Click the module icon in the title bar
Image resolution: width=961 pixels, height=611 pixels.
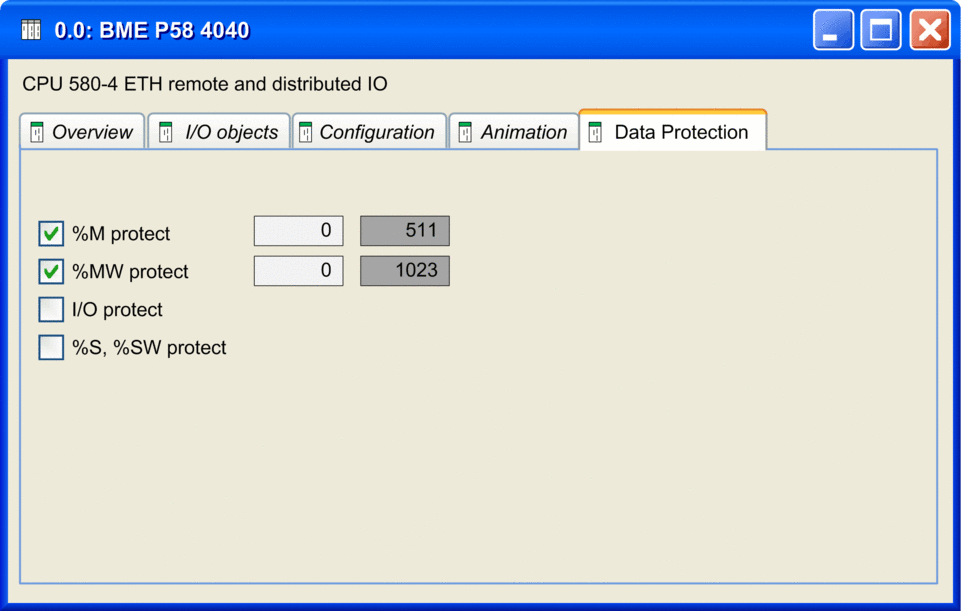point(31,31)
